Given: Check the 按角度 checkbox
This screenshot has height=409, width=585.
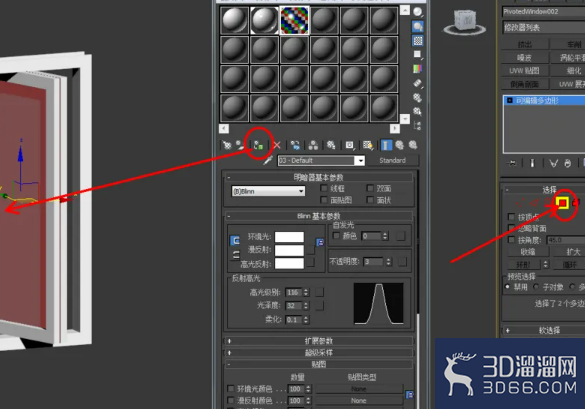Looking at the screenshot, I should tap(512, 240).
